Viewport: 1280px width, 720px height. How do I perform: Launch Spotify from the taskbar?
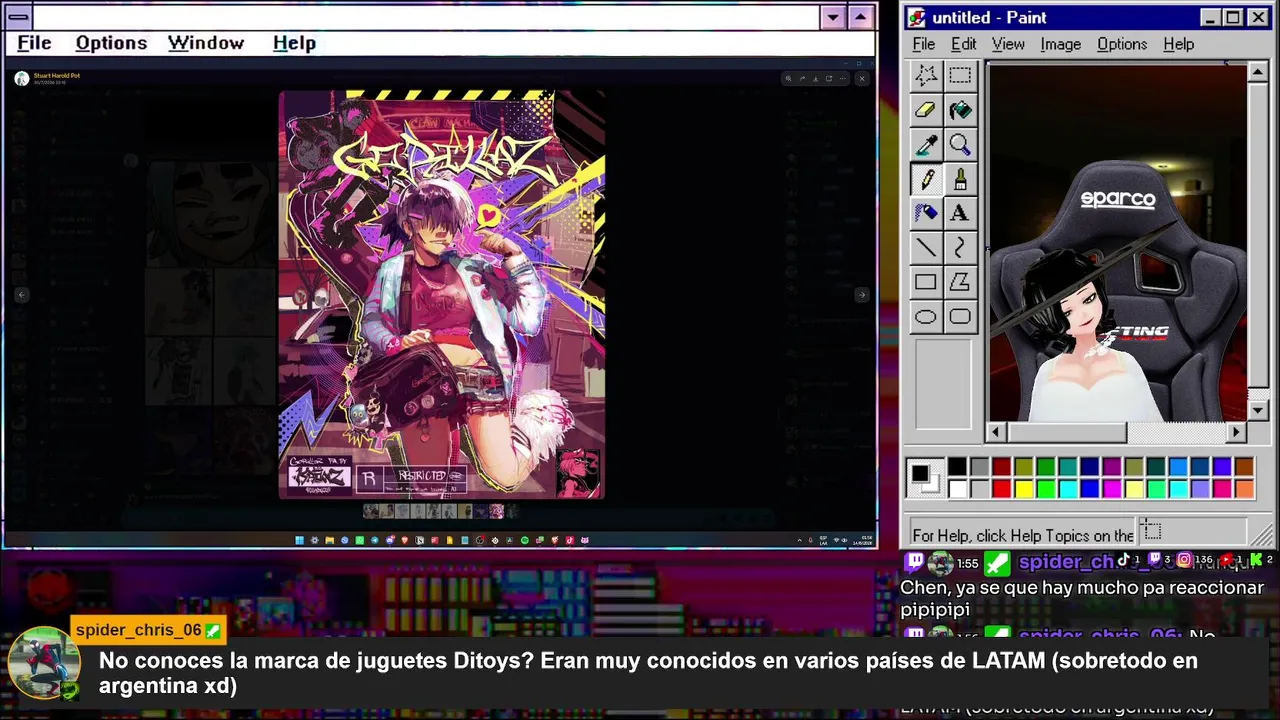tap(525, 540)
